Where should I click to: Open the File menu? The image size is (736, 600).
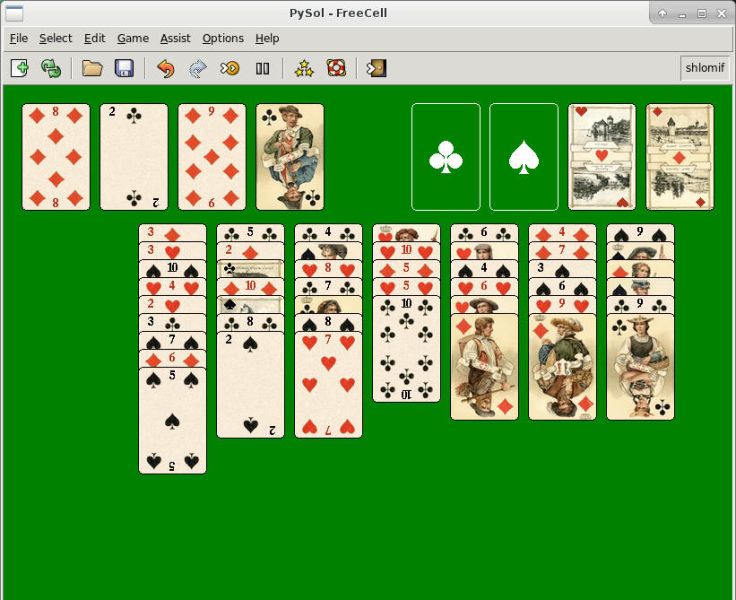point(19,38)
